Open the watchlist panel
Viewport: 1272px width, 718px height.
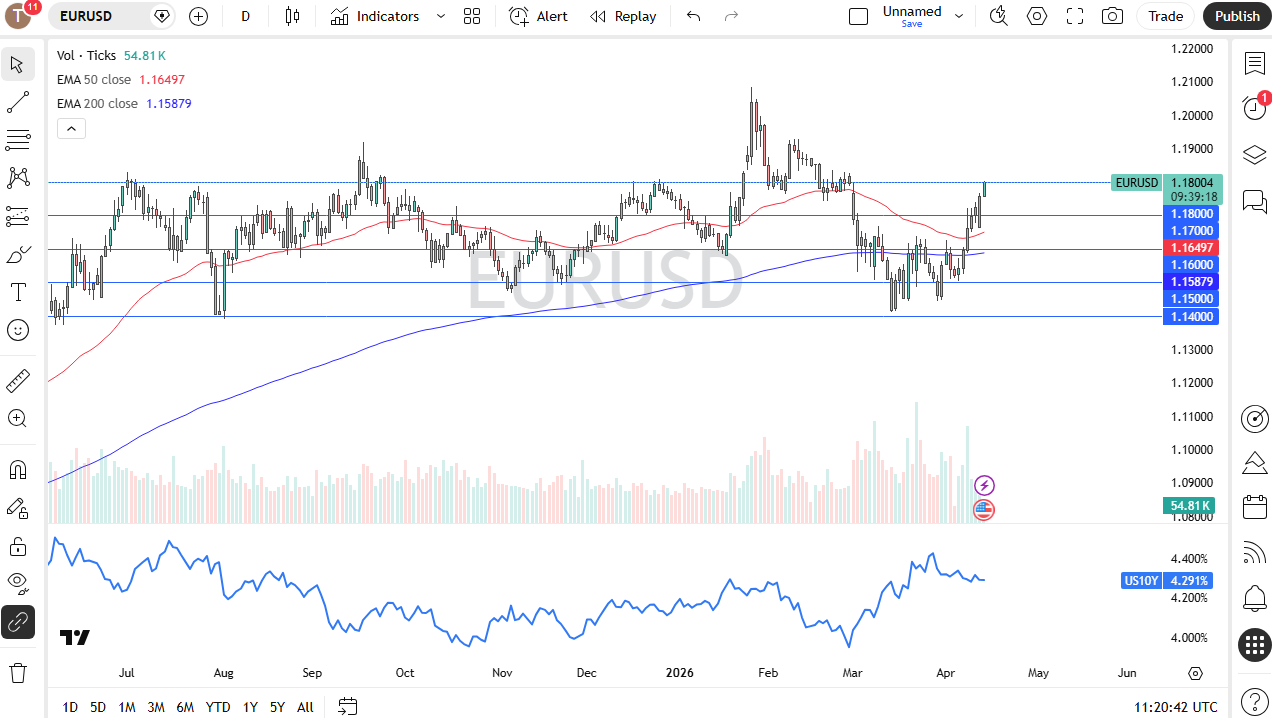click(x=1255, y=64)
